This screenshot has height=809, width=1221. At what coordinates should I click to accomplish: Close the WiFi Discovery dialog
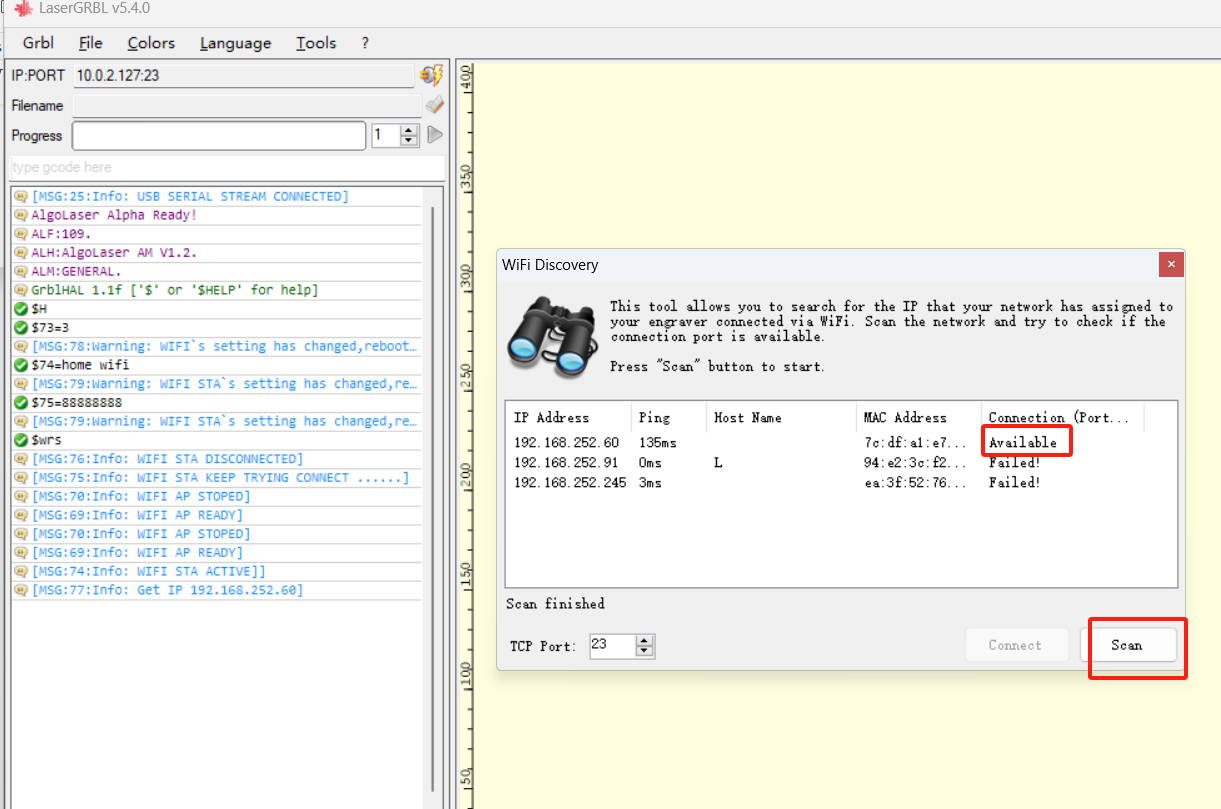pyautogui.click(x=1171, y=264)
